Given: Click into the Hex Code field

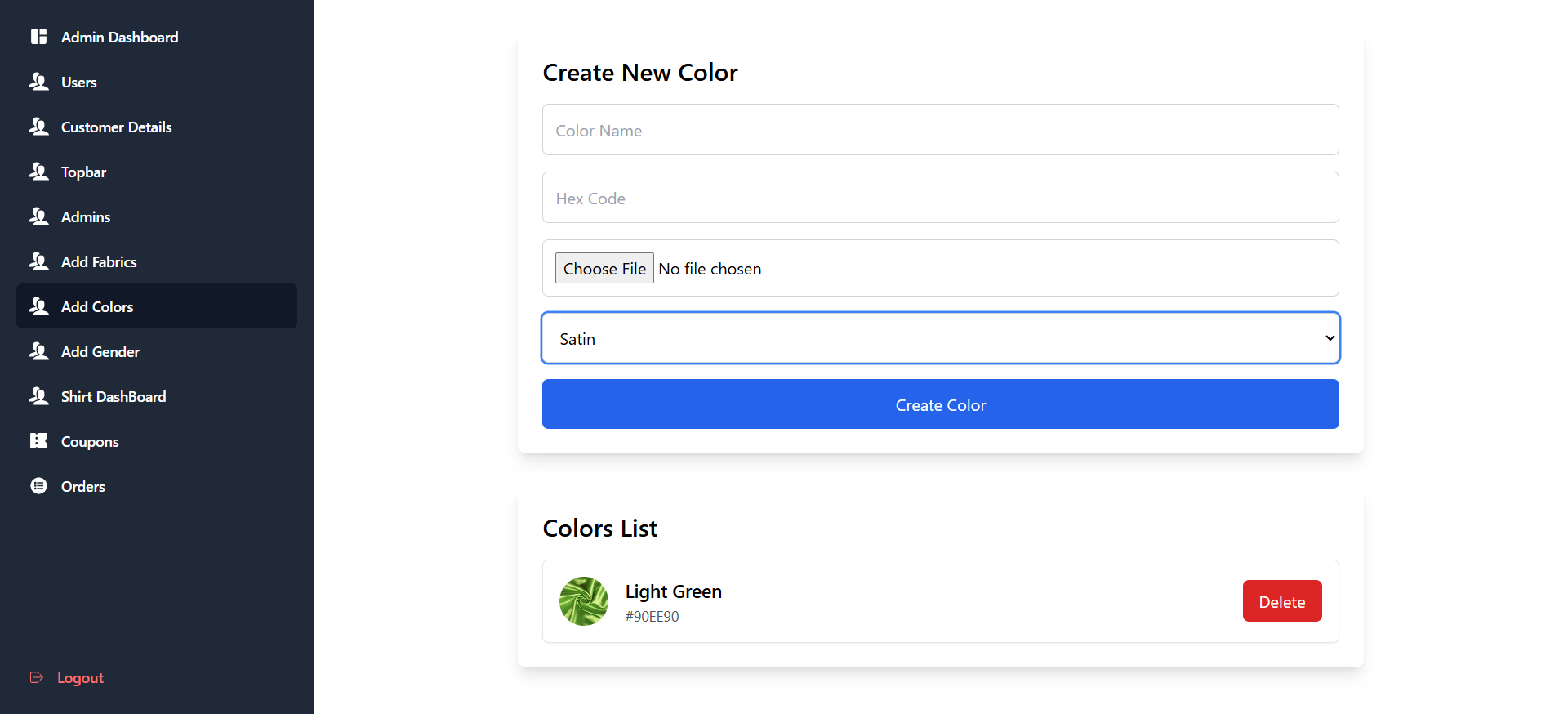Looking at the screenshot, I should tap(940, 198).
